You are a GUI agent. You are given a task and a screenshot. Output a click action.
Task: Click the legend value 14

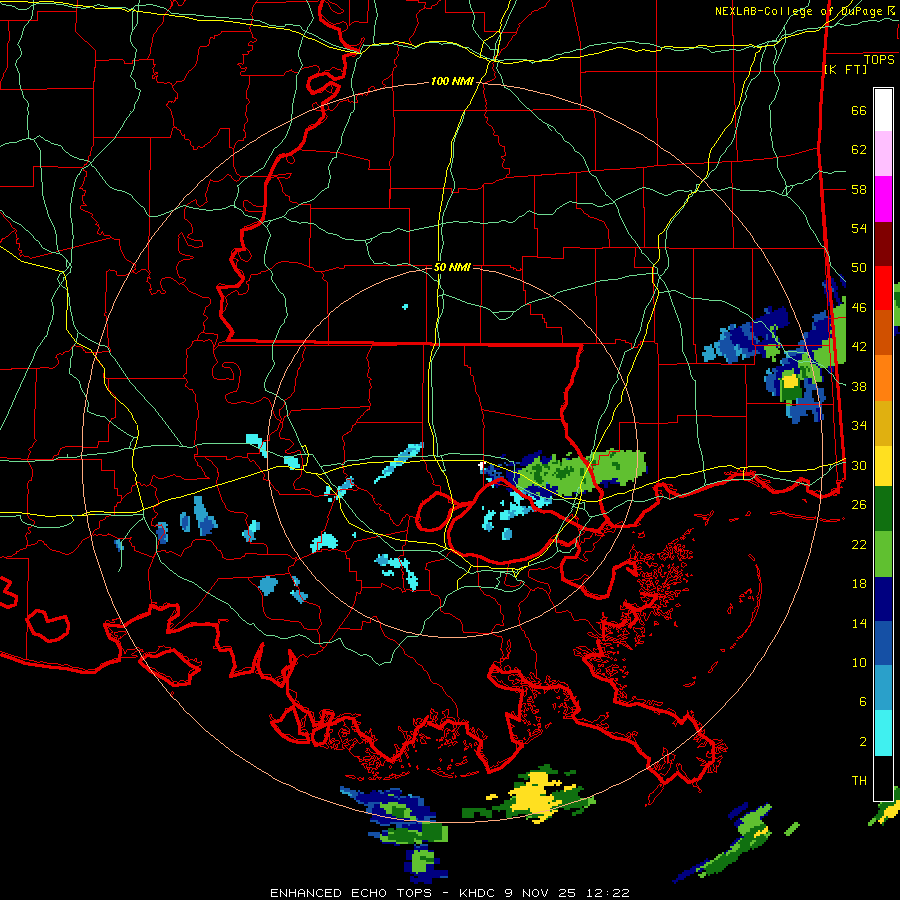pyautogui.click(x=859, y=623)
